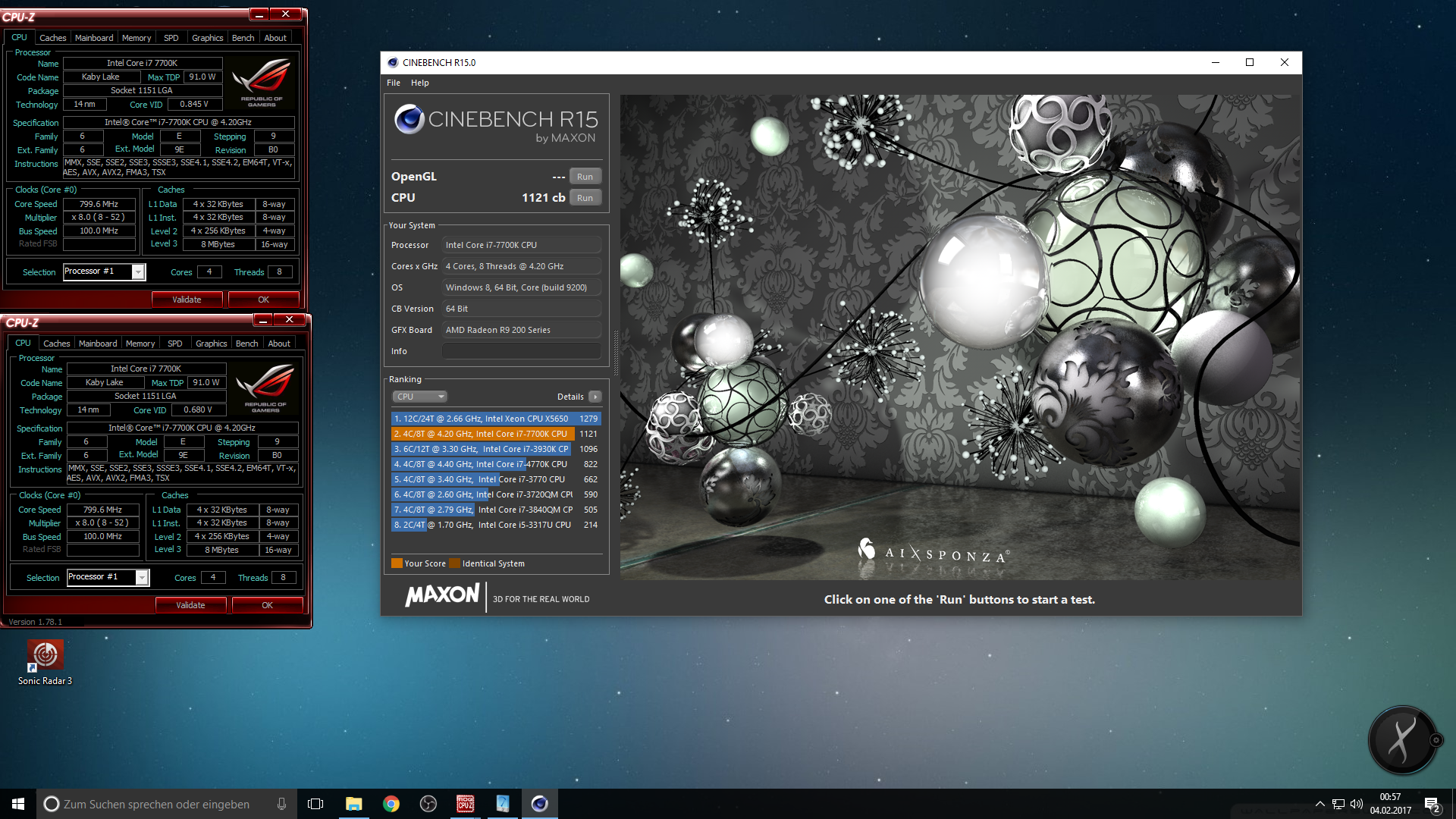
Task: Select ranking row Core i7-3770
Action: coord(496,479)
